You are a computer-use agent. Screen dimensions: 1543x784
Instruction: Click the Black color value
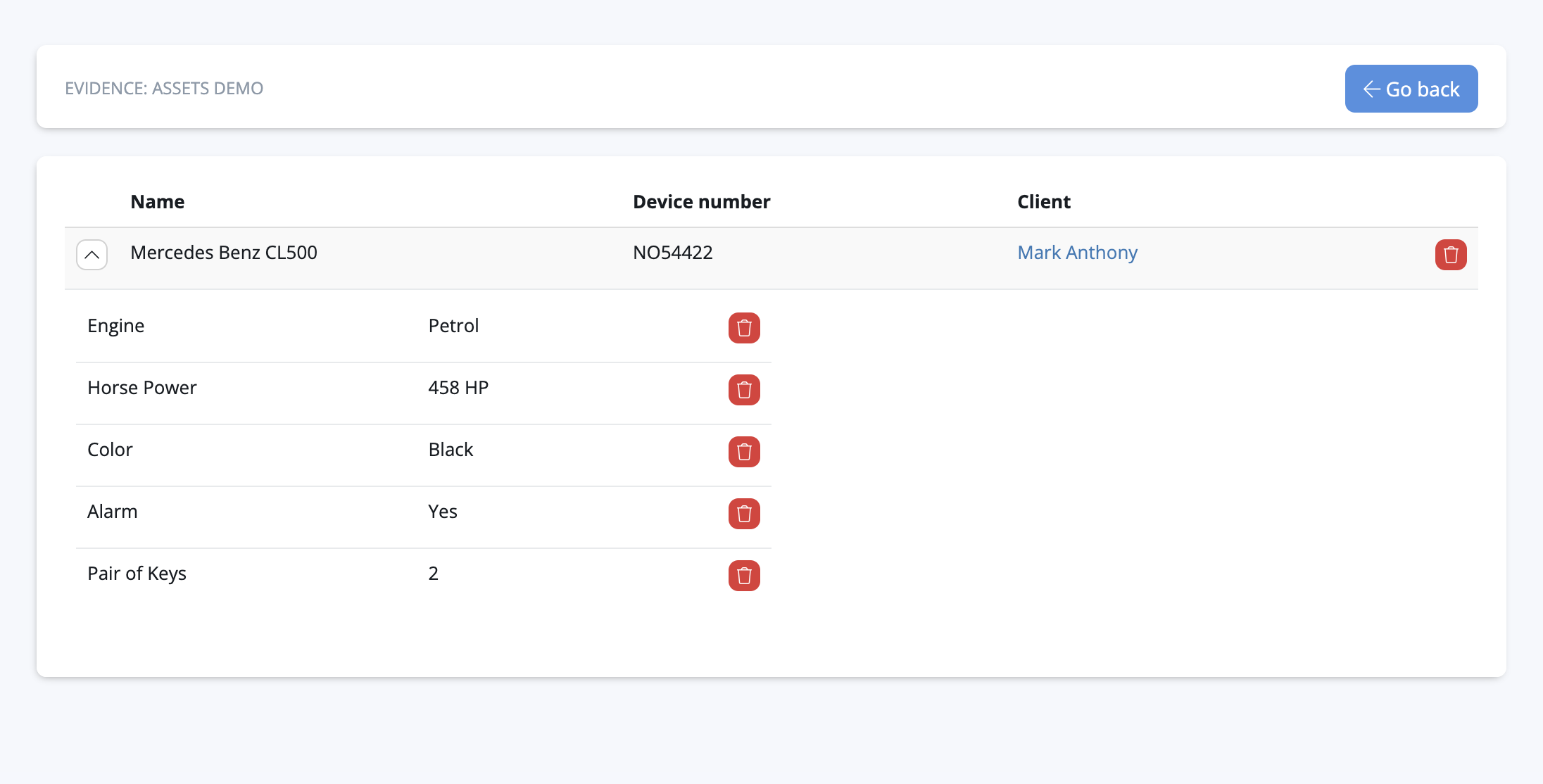pyautogui.click(x=451, y=450)
